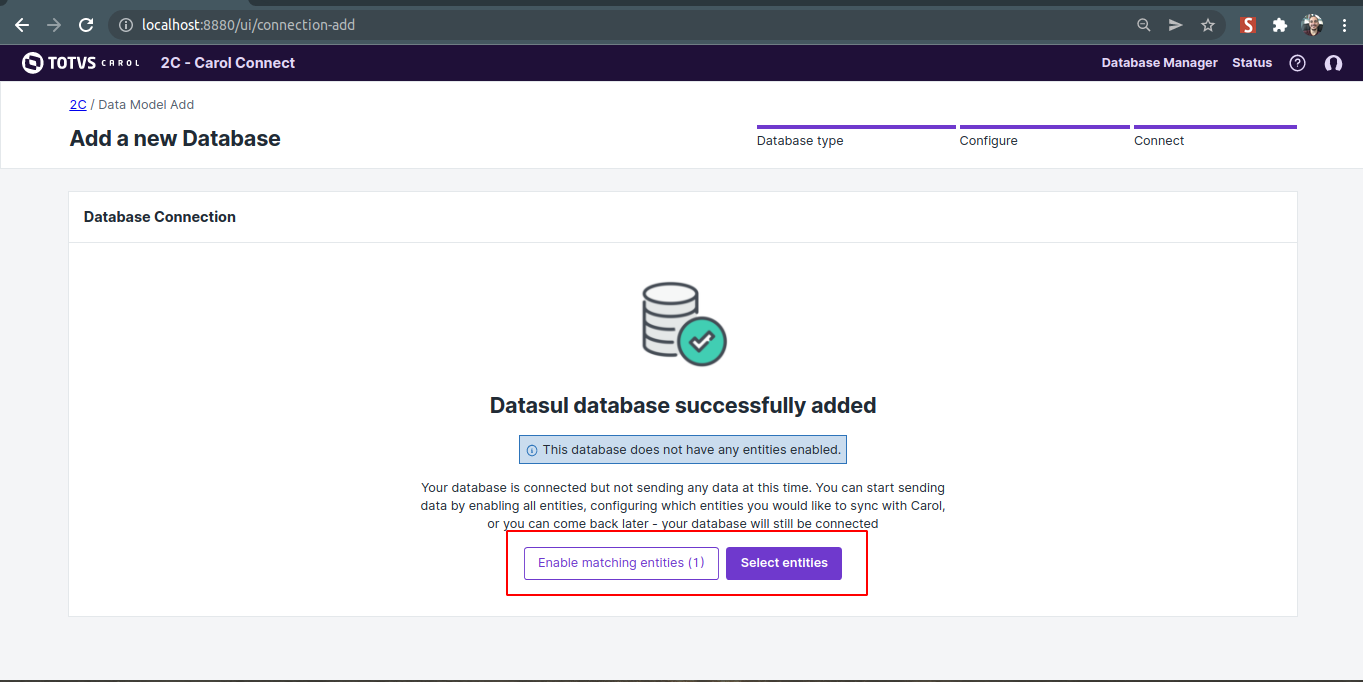Click the Data Model Add breadcrumb text
This screenshot has width=1363, height=682.
(146, 104)
